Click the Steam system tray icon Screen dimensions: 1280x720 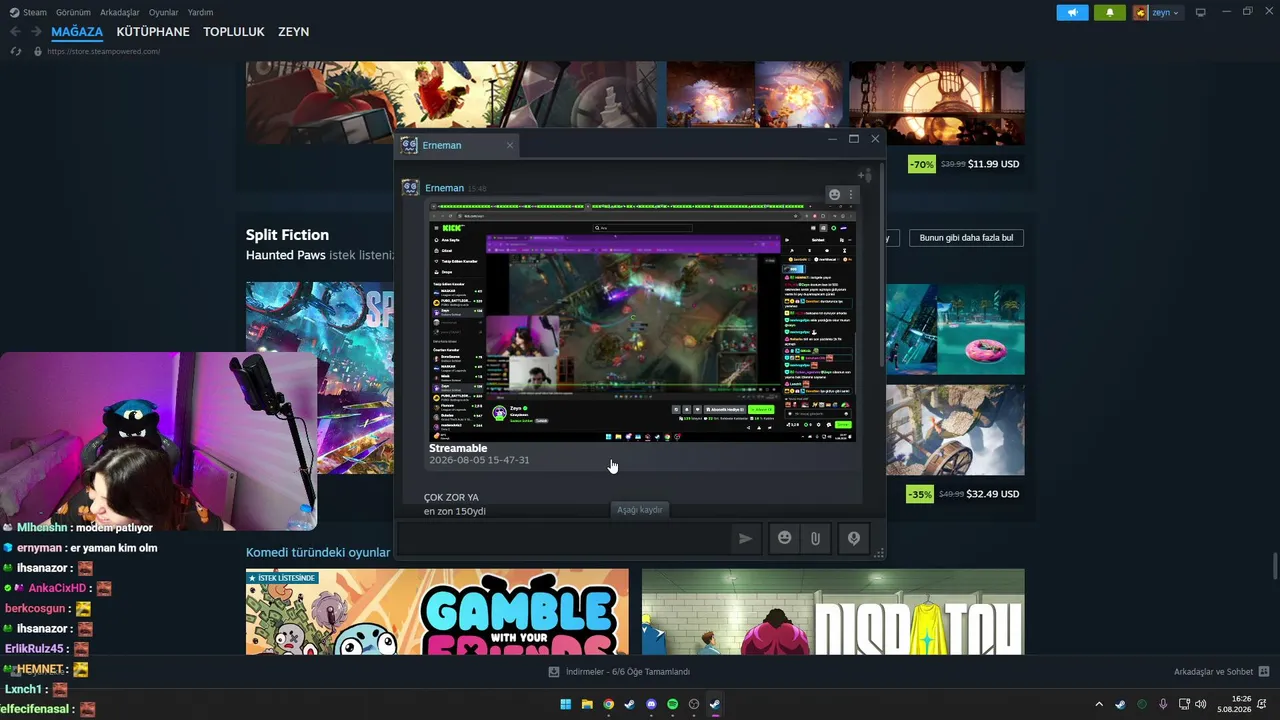tap(1120, 704)
